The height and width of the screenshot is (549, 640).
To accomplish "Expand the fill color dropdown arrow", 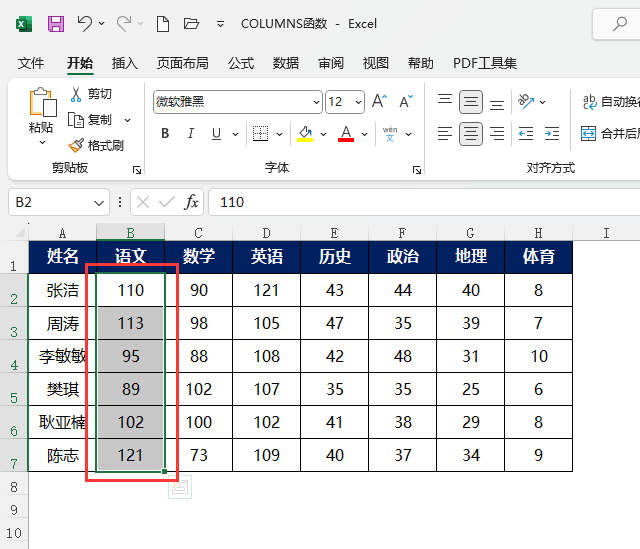I will 324,134.
